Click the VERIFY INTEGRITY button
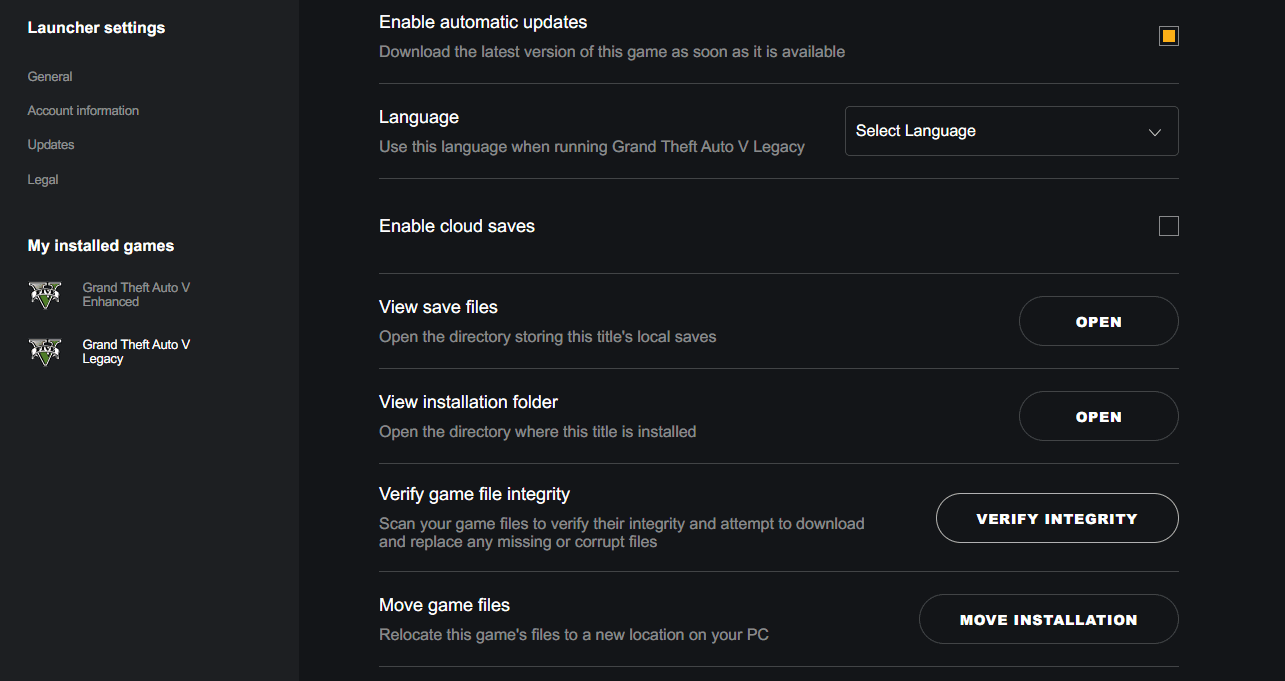 pyautogui.click(x=1057, y=519)
